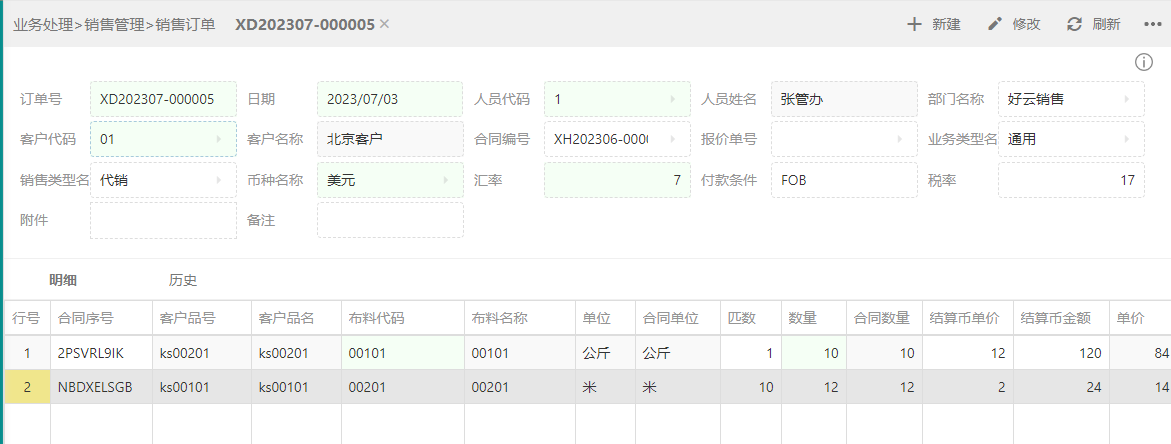Expand the 报价单号 dropdown arrow
Screen dimensions: 1171x444
[900, 139]
